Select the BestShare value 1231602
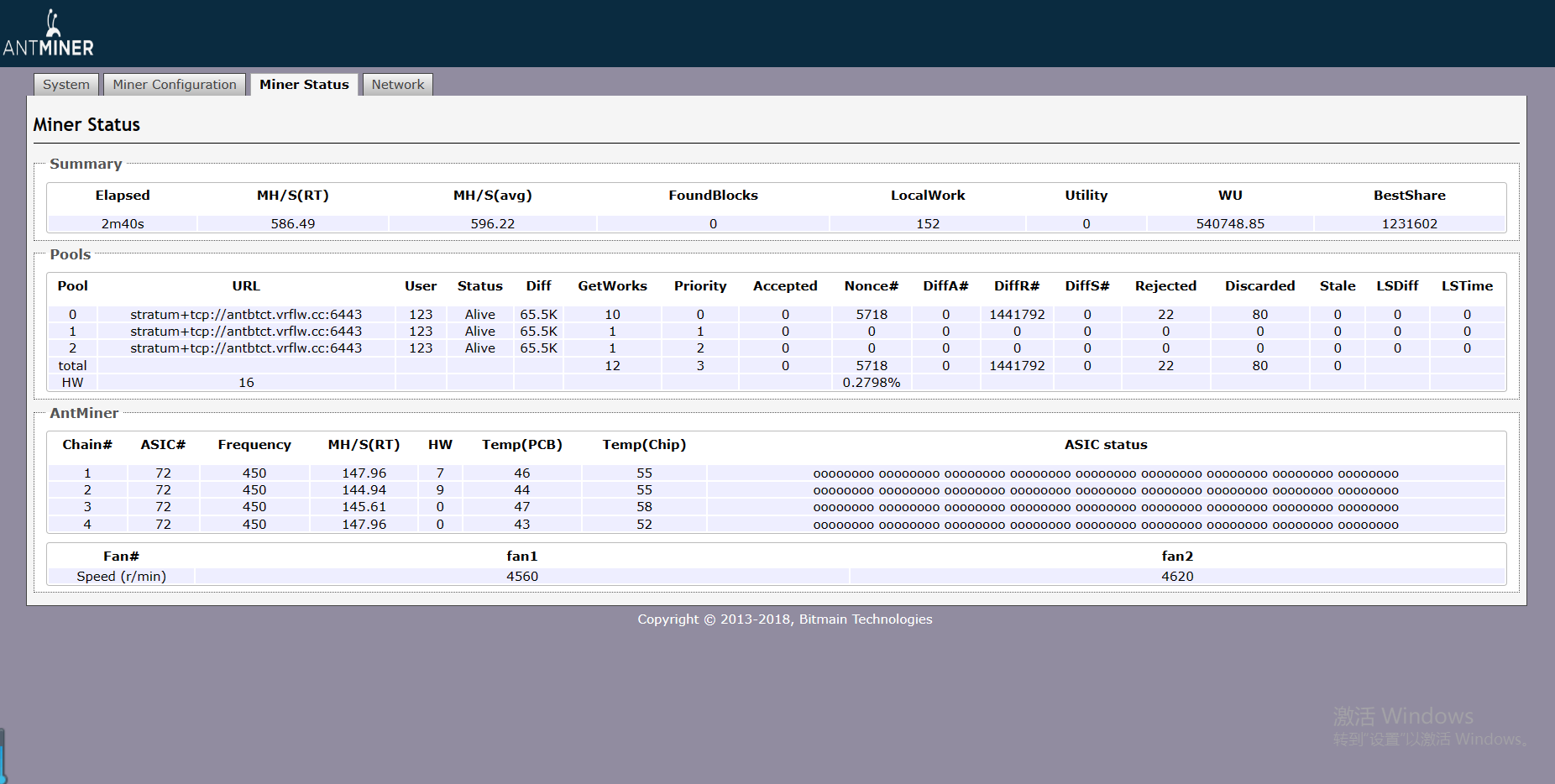This screenshot has width=1555, height=784. pyautogui.click(x=1410, y=224)
